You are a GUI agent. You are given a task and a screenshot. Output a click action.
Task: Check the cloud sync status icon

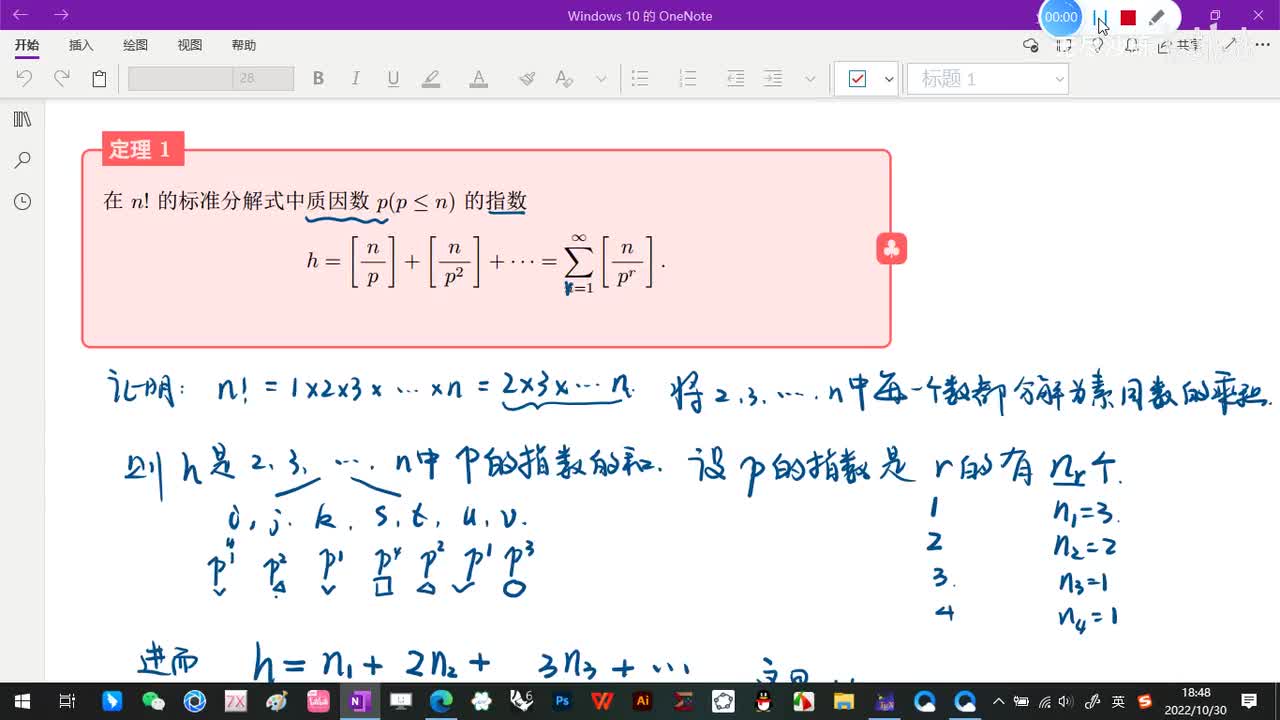pyautogui.click(x=1031, y=45)
